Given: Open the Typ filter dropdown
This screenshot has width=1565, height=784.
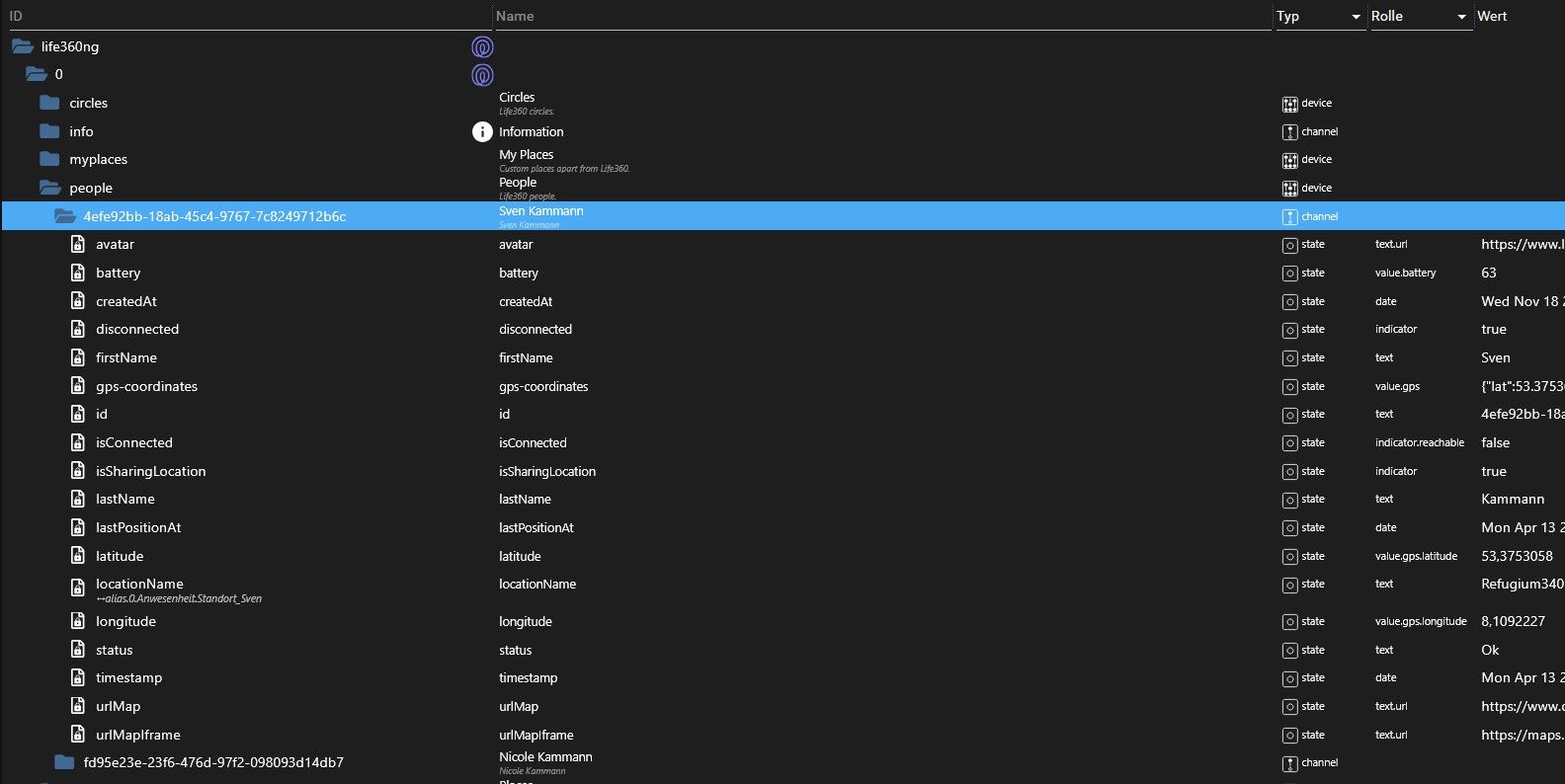Looking at the screenshot, I should click(x=1356, y=17).
